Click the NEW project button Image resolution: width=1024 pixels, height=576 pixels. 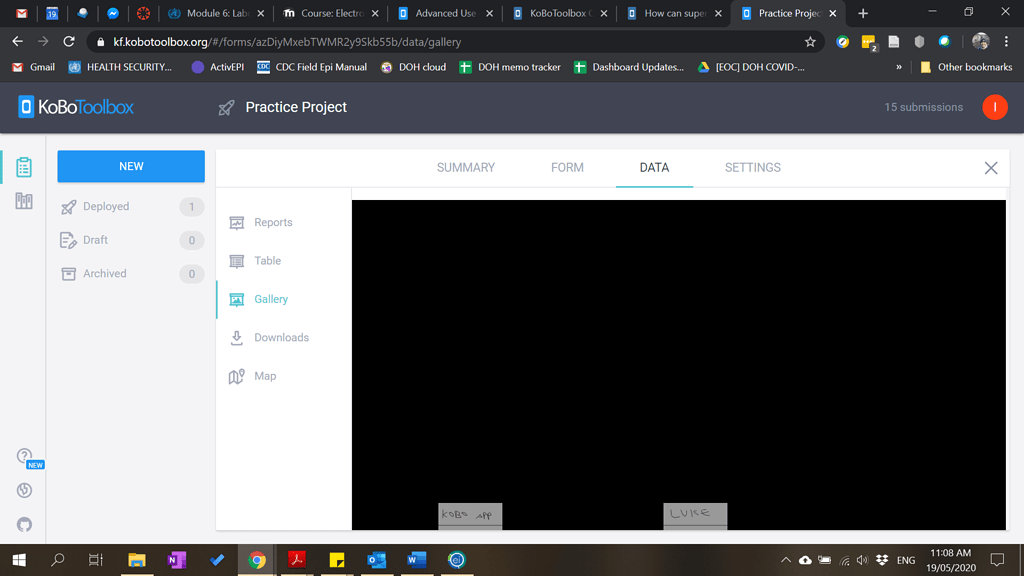[130, 166]
